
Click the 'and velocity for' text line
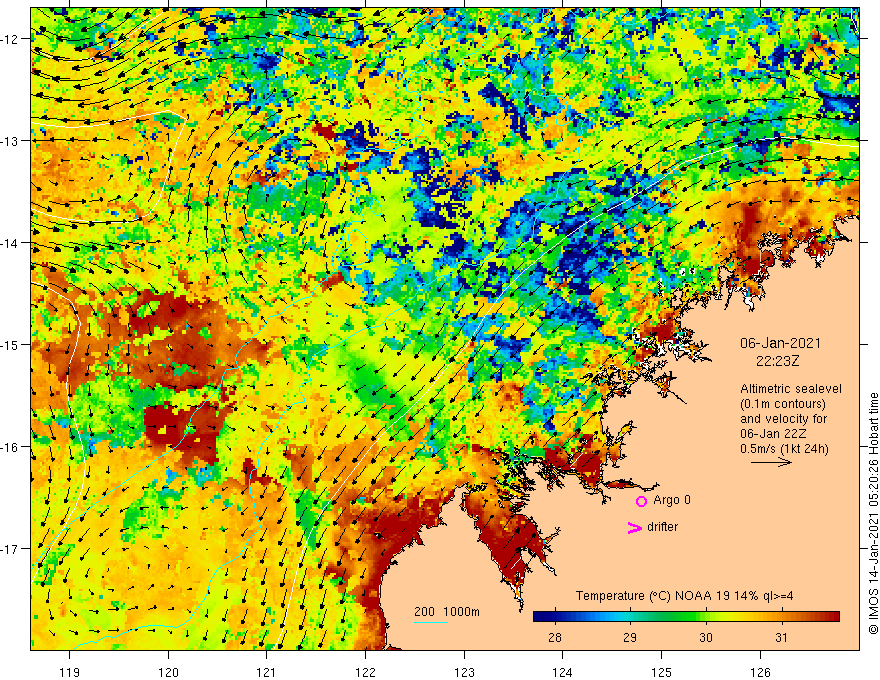(x=783, y=419)
